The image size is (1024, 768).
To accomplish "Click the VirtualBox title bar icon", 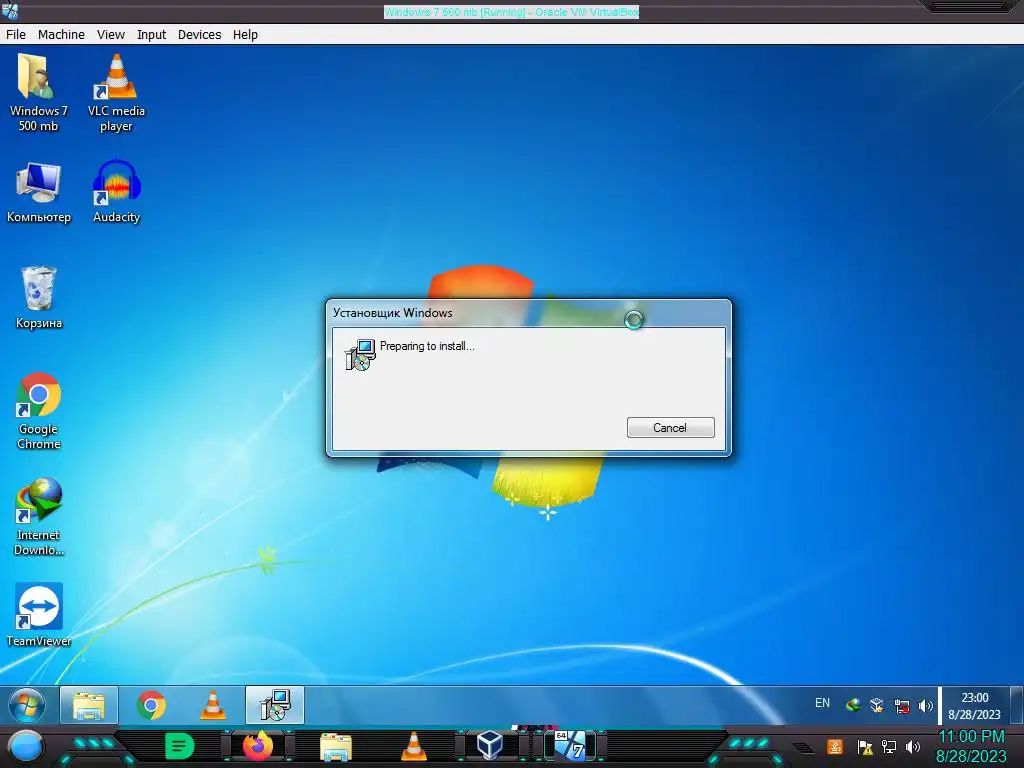I will coord(10,10).
